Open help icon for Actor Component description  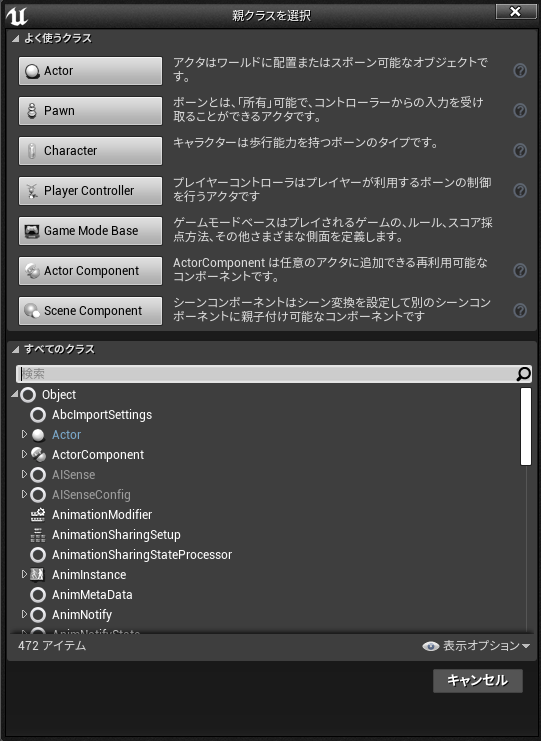tap(520, 270)
